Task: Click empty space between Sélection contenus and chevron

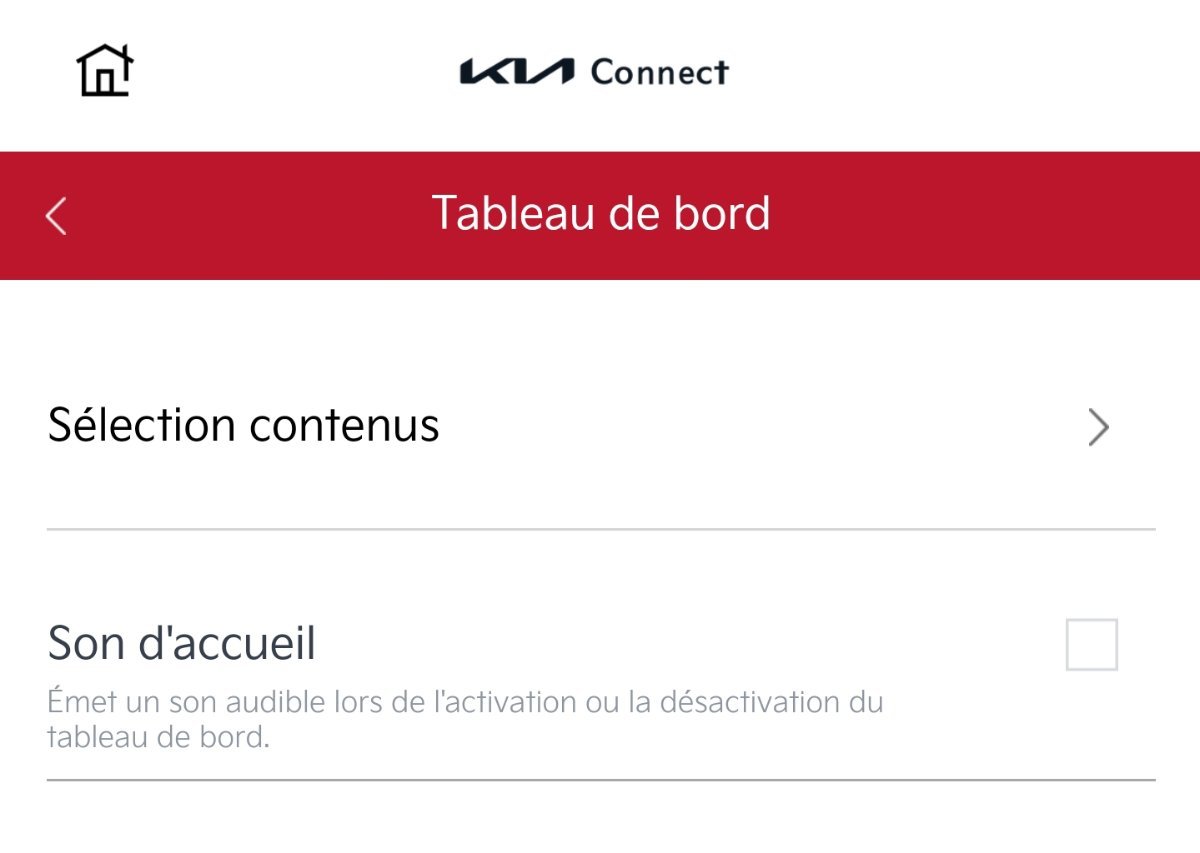Action: pyautogui.click(x=760, y=427)
